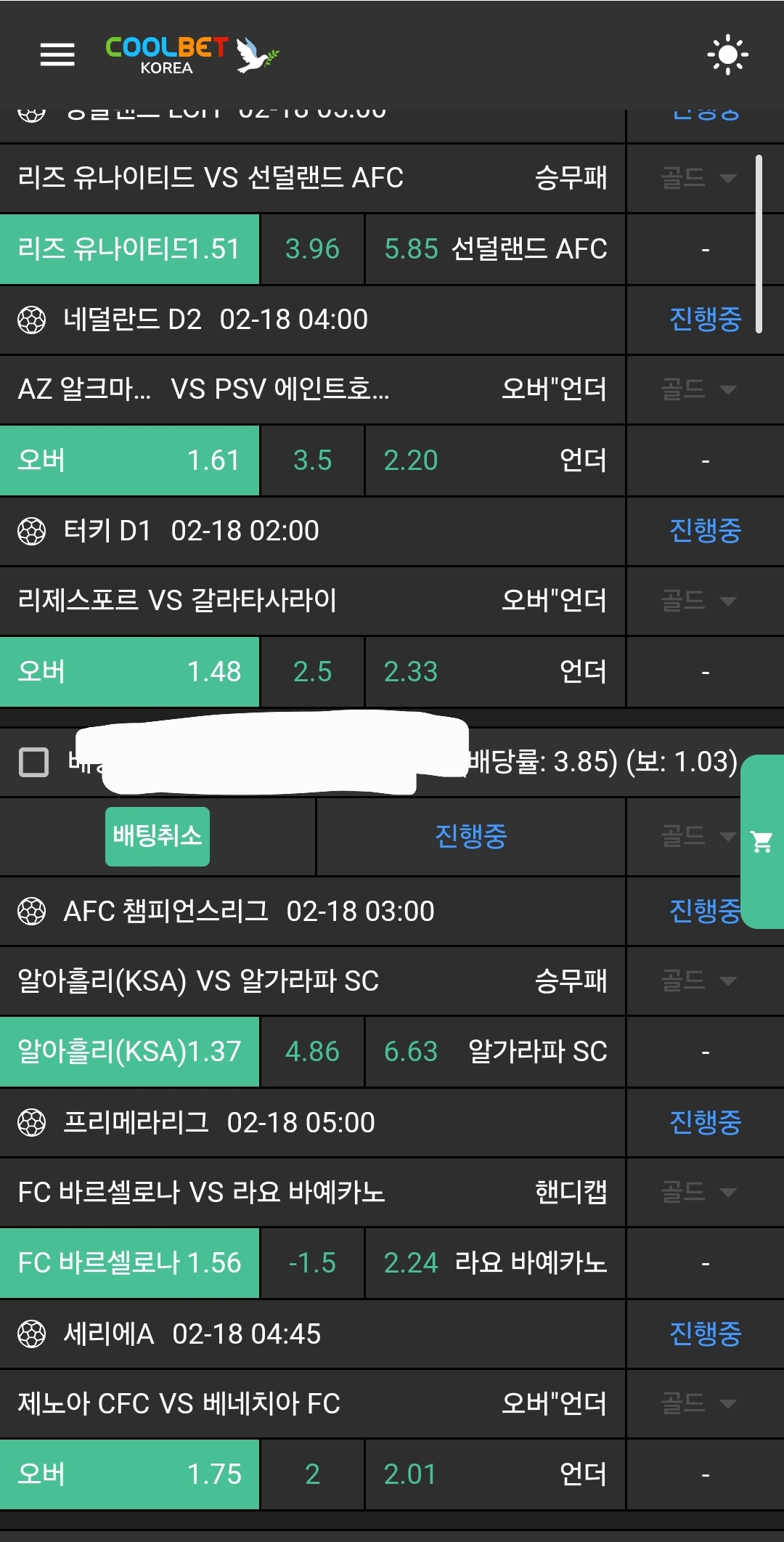Click soccer ball icon beside 터키 D1
Viewport: 784px width, 1542px height.
(31, 531)
